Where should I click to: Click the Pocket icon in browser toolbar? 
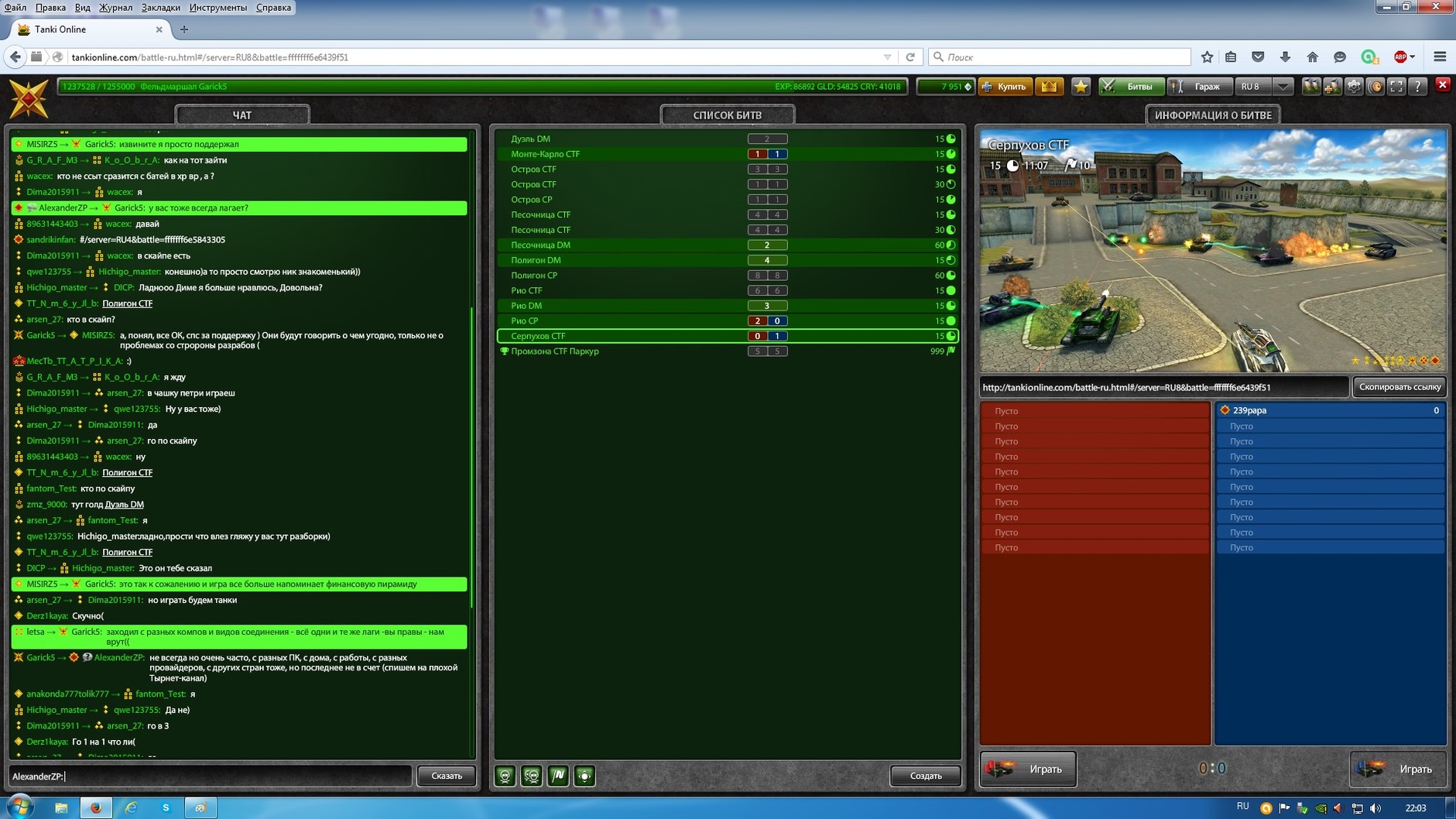[1258, 57]
